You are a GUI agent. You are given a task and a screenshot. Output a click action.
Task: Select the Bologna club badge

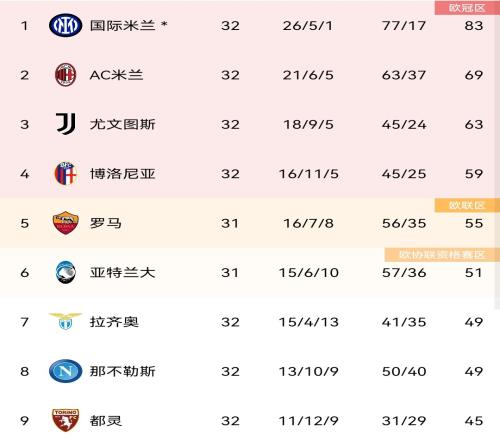[x=65, y=173]
